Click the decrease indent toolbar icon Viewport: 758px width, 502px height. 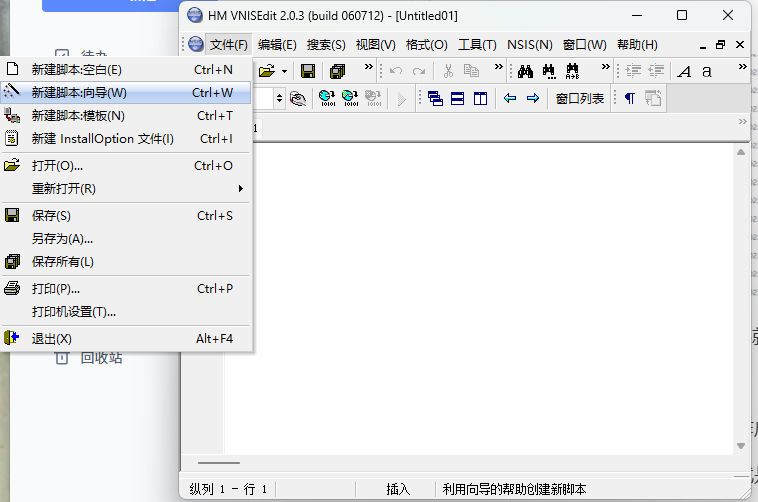tap(656, 71)
